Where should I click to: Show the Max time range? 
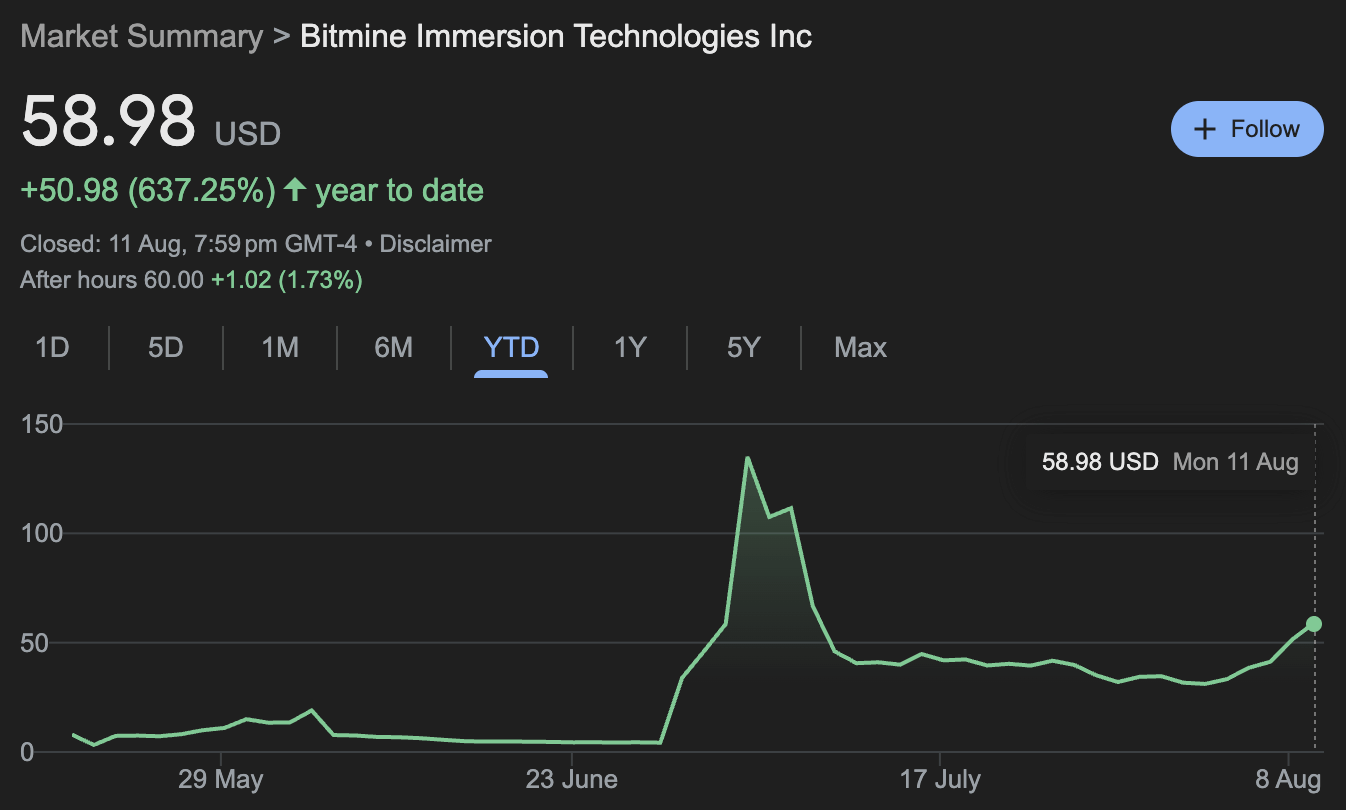pos(860,348)
